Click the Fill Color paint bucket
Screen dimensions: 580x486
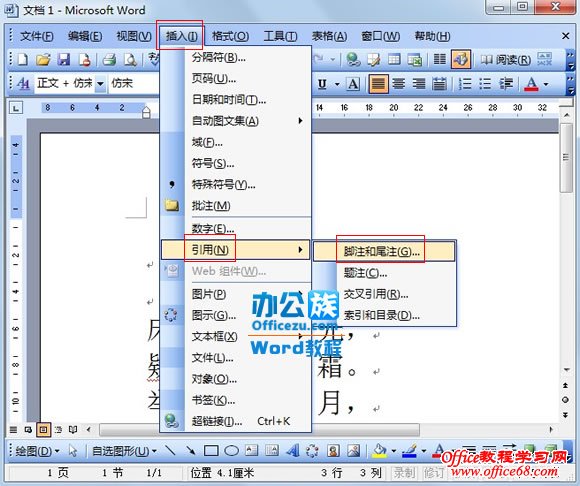[380, 451]
